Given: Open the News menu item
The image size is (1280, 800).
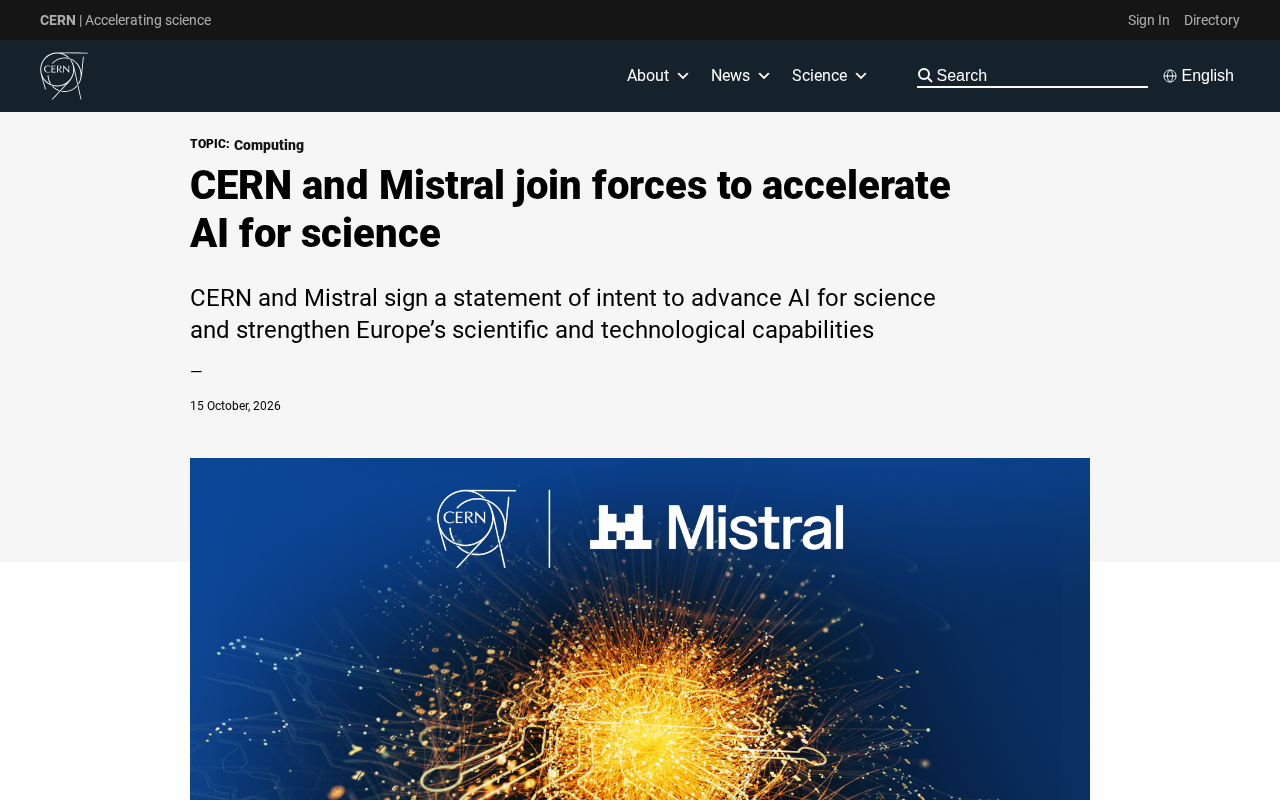Looking at the screenshot, I should click(x=730, y=76).
